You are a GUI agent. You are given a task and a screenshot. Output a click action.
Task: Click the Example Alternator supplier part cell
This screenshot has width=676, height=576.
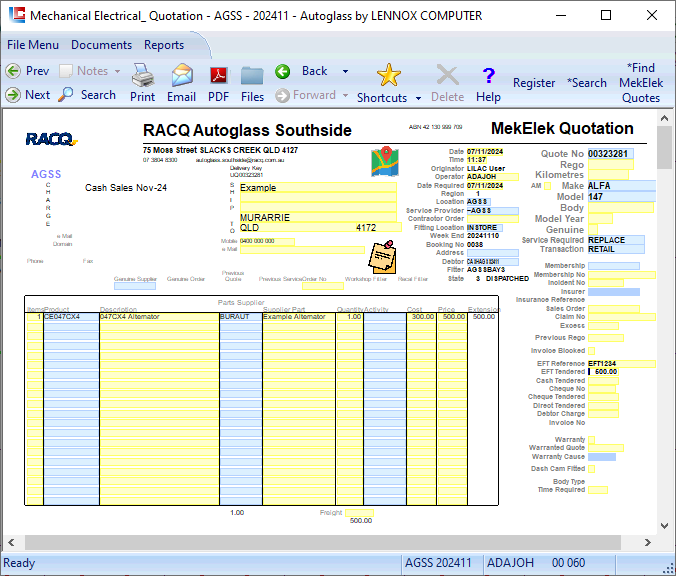[298, 317]
